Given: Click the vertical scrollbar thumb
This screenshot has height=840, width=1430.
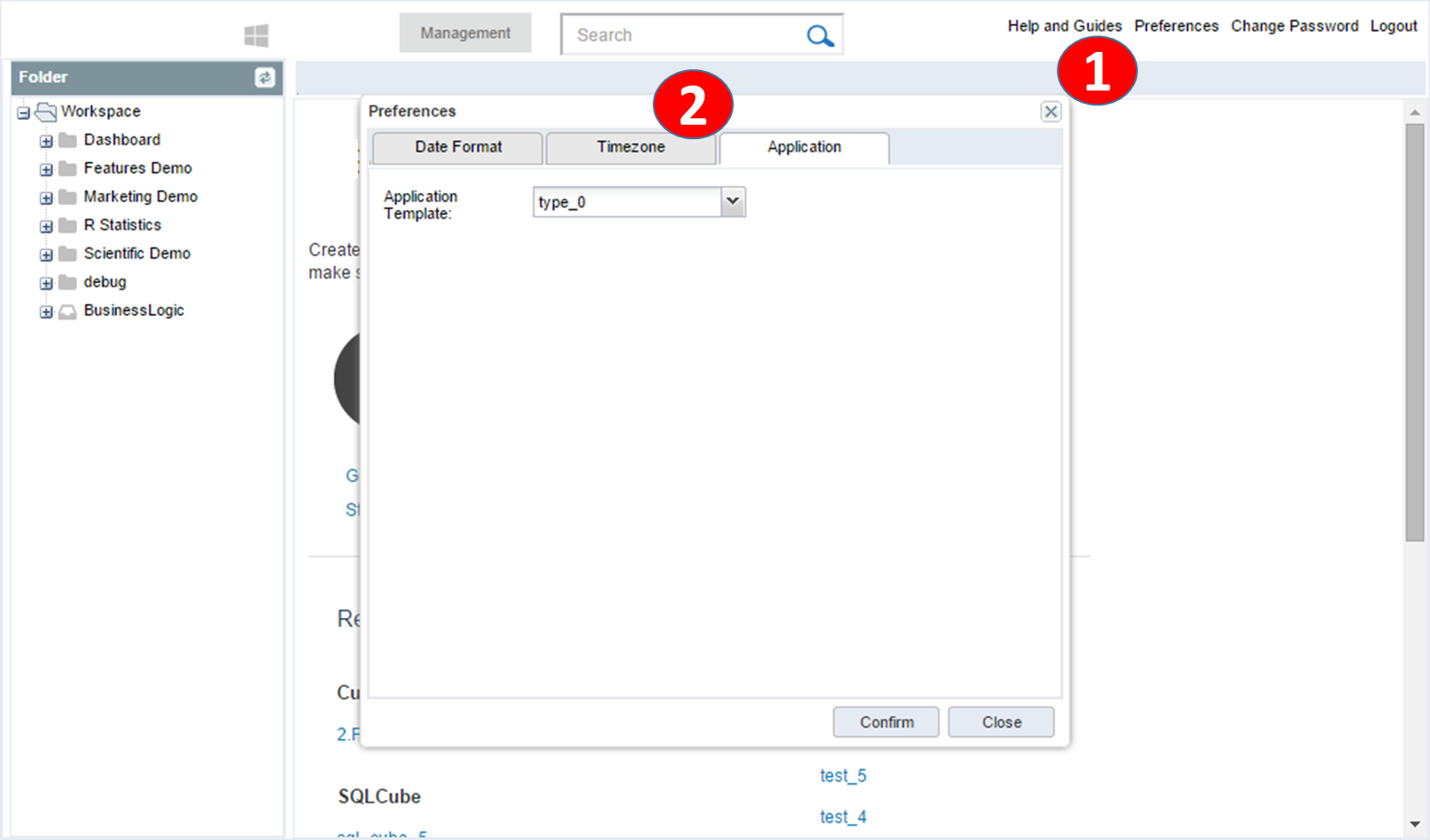Looking at the screenshot, I should pos(1414,332).
